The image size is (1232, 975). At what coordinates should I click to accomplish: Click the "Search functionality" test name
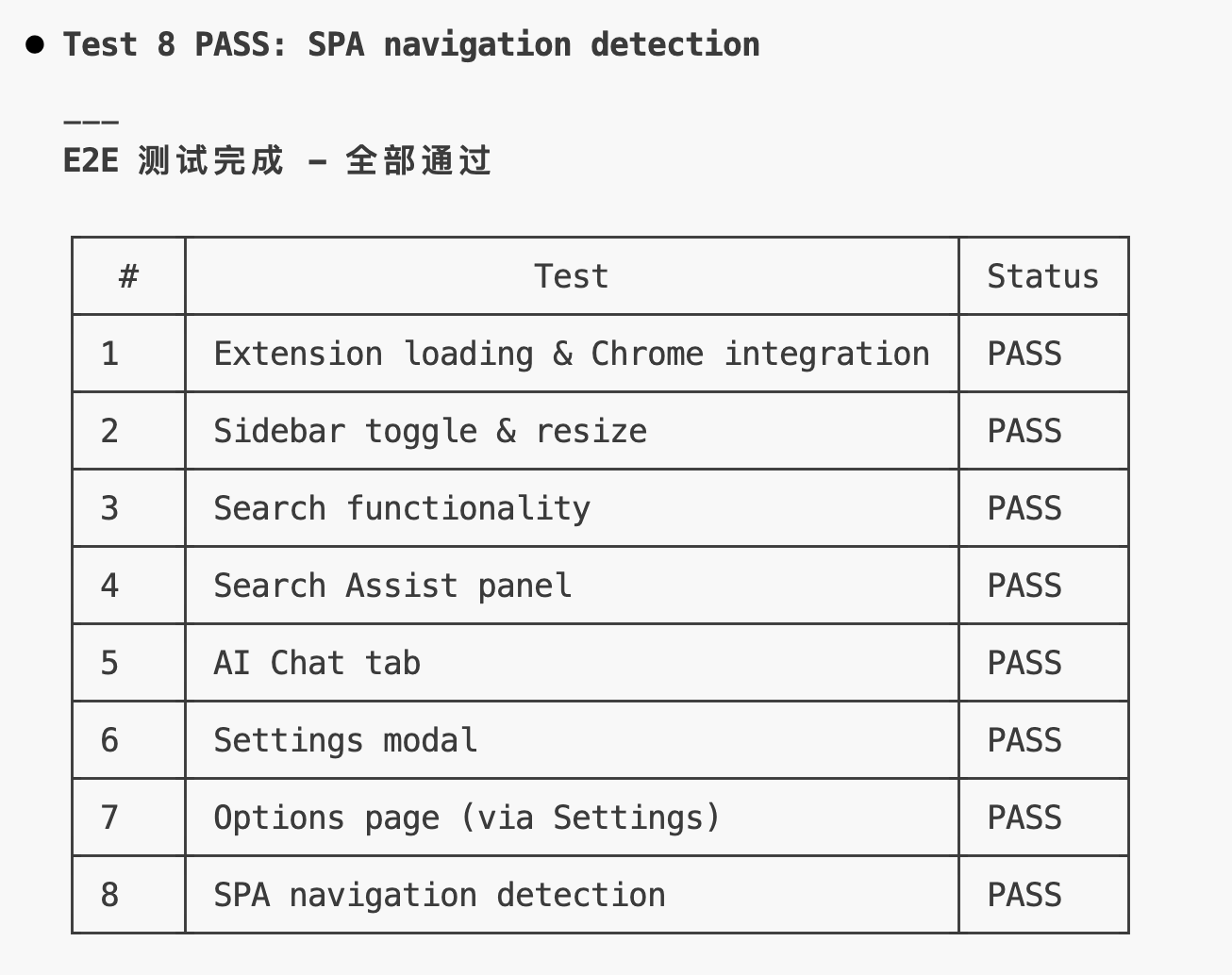click(402, 508)
